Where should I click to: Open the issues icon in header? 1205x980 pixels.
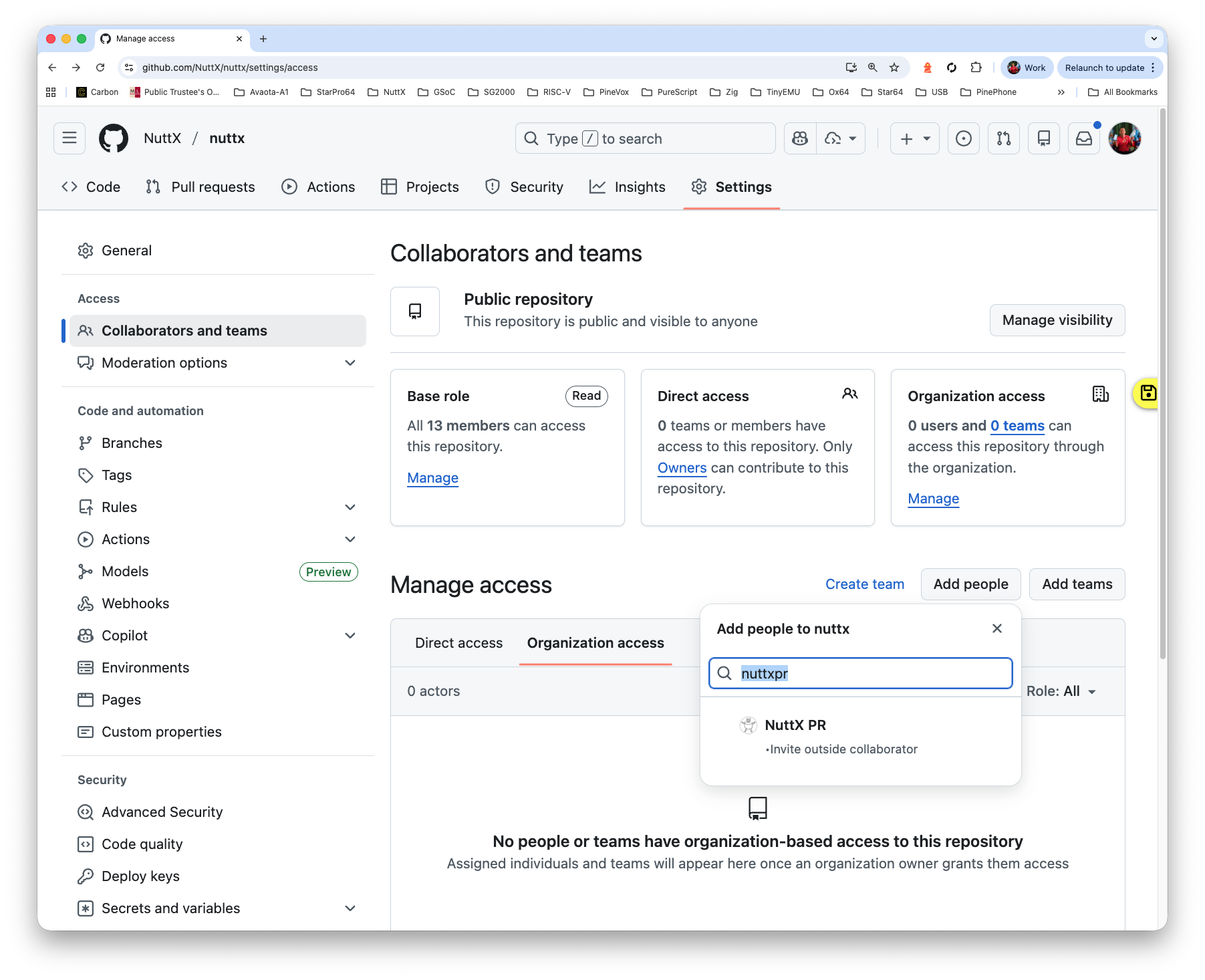963,138
